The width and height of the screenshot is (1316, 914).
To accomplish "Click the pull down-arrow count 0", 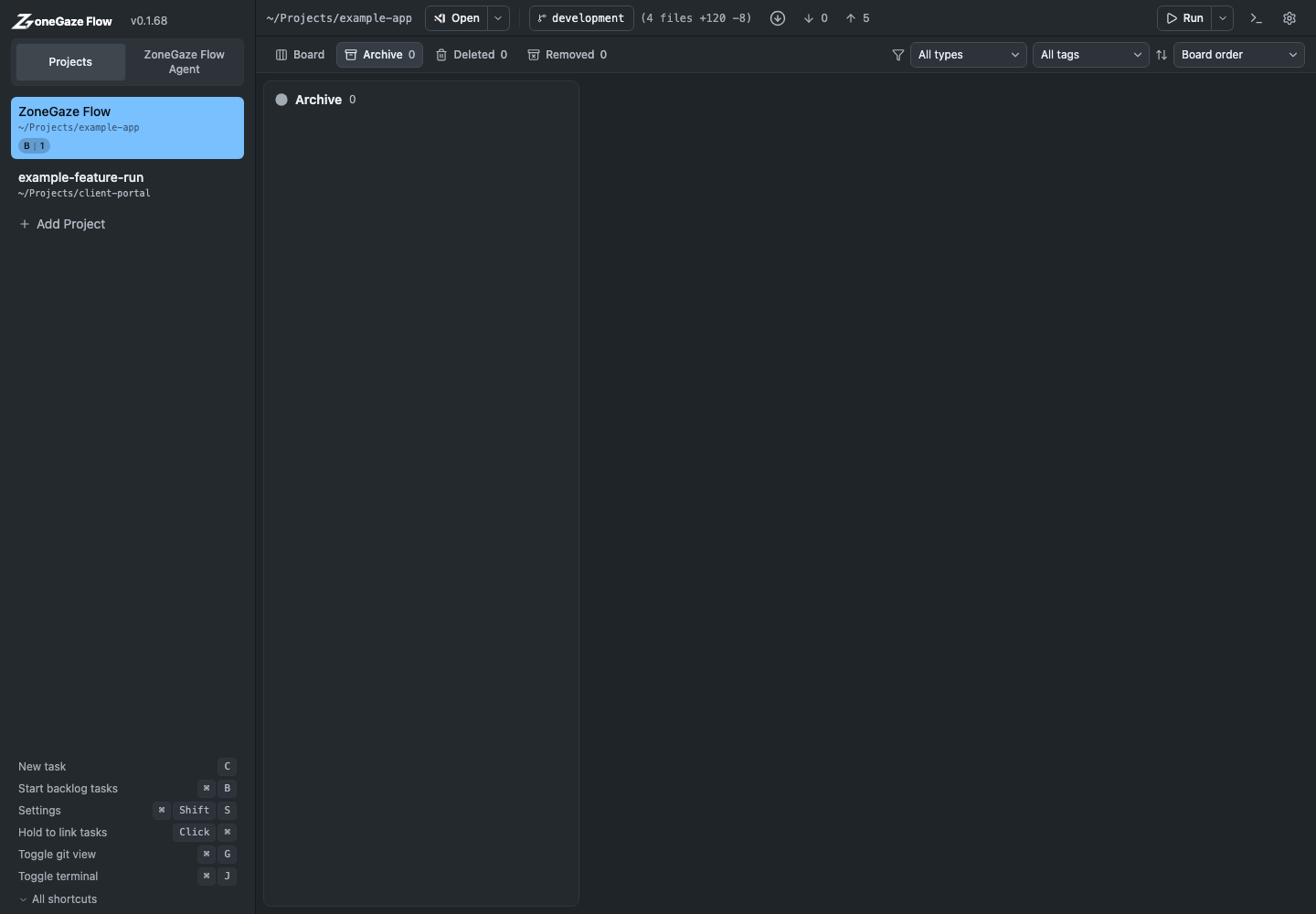I will (815, 18).
